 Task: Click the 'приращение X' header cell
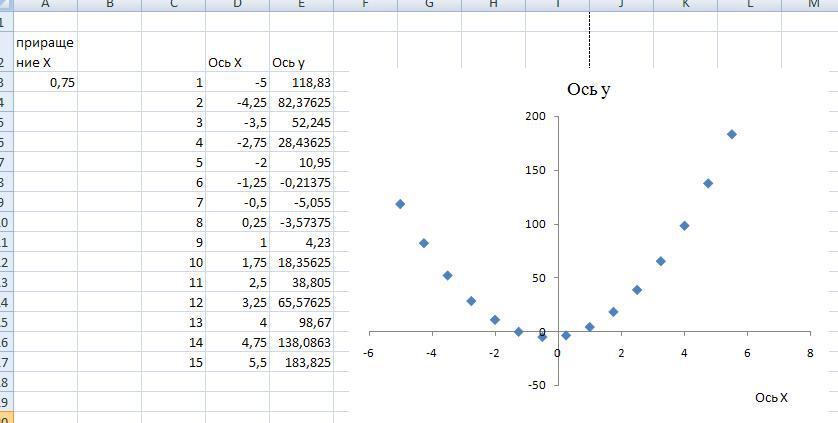45,52
